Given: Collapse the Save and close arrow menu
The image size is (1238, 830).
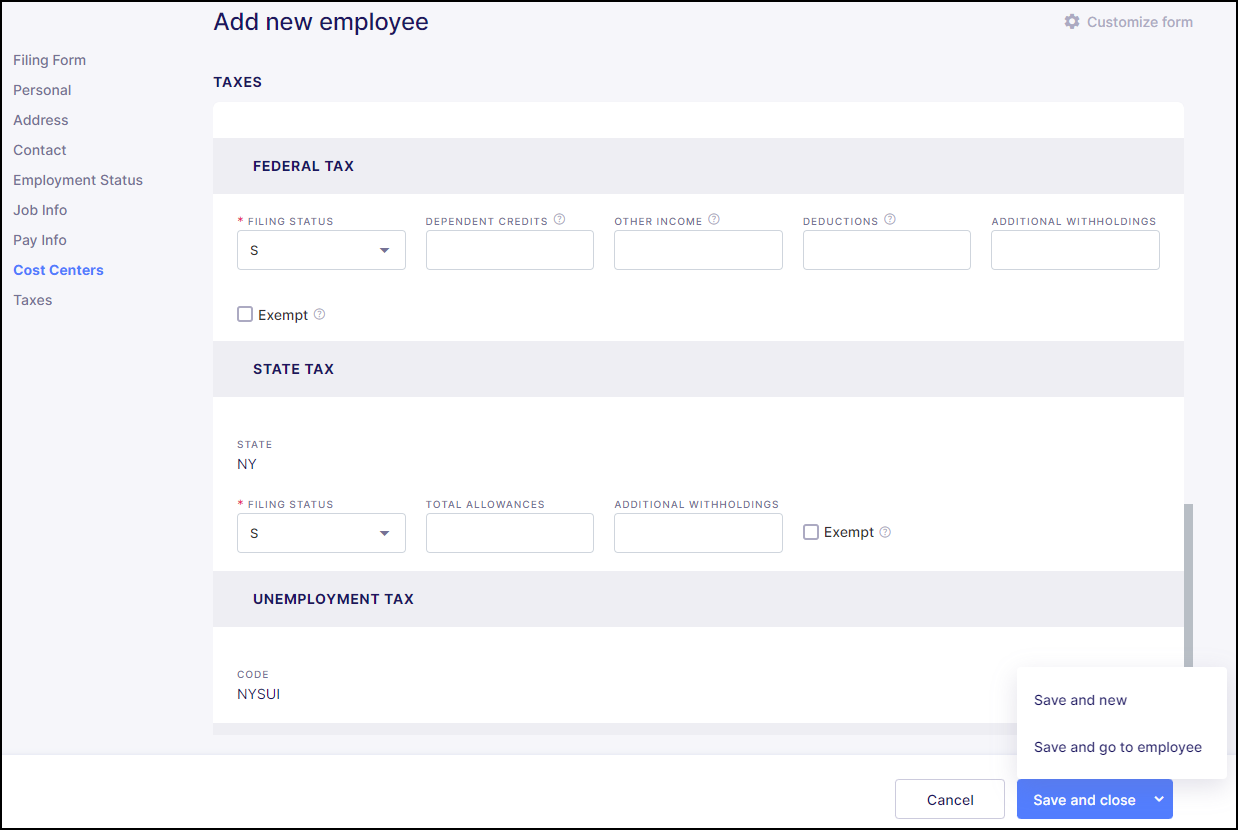Looking at the screenshot, I should pyautogui.click(x=1159, y=800).
